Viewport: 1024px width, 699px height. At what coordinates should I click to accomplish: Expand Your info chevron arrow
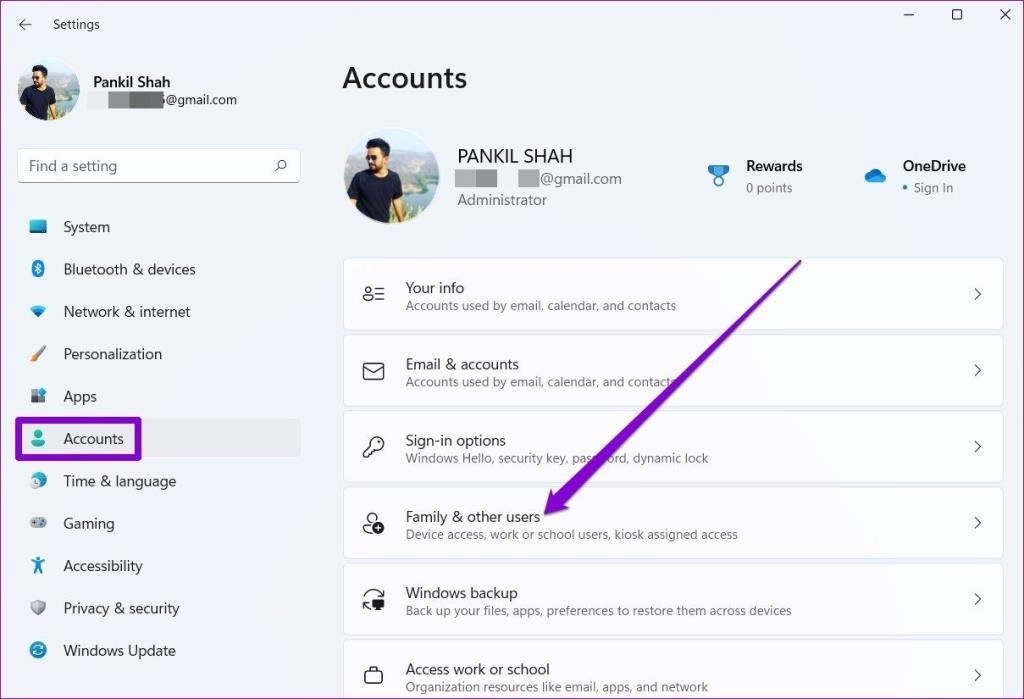(977, 294)
